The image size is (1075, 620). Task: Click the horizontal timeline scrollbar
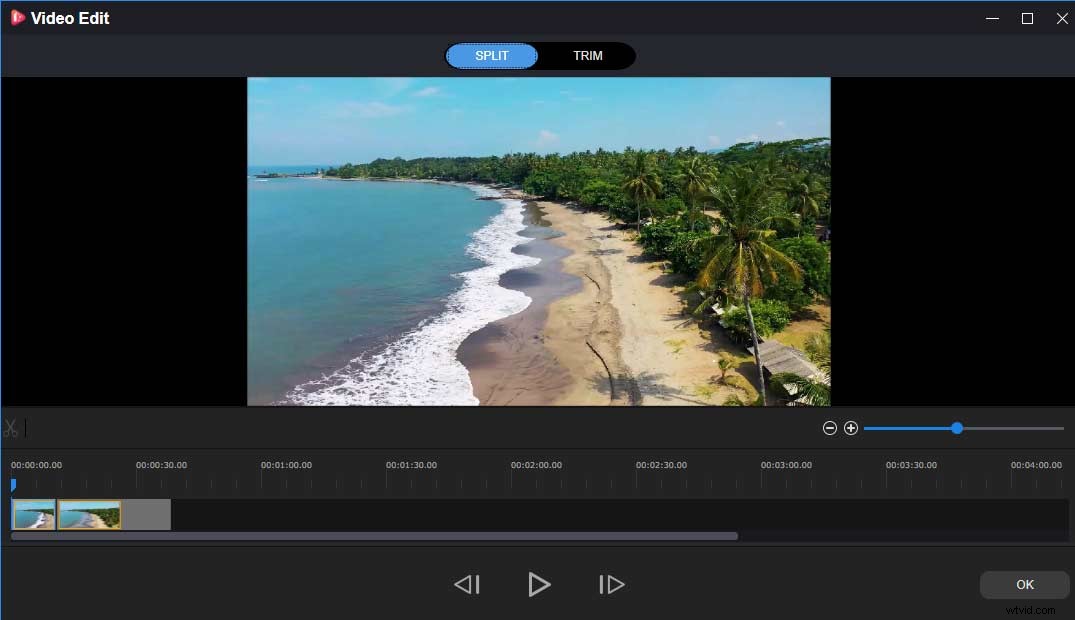click(x=373, y=535)
